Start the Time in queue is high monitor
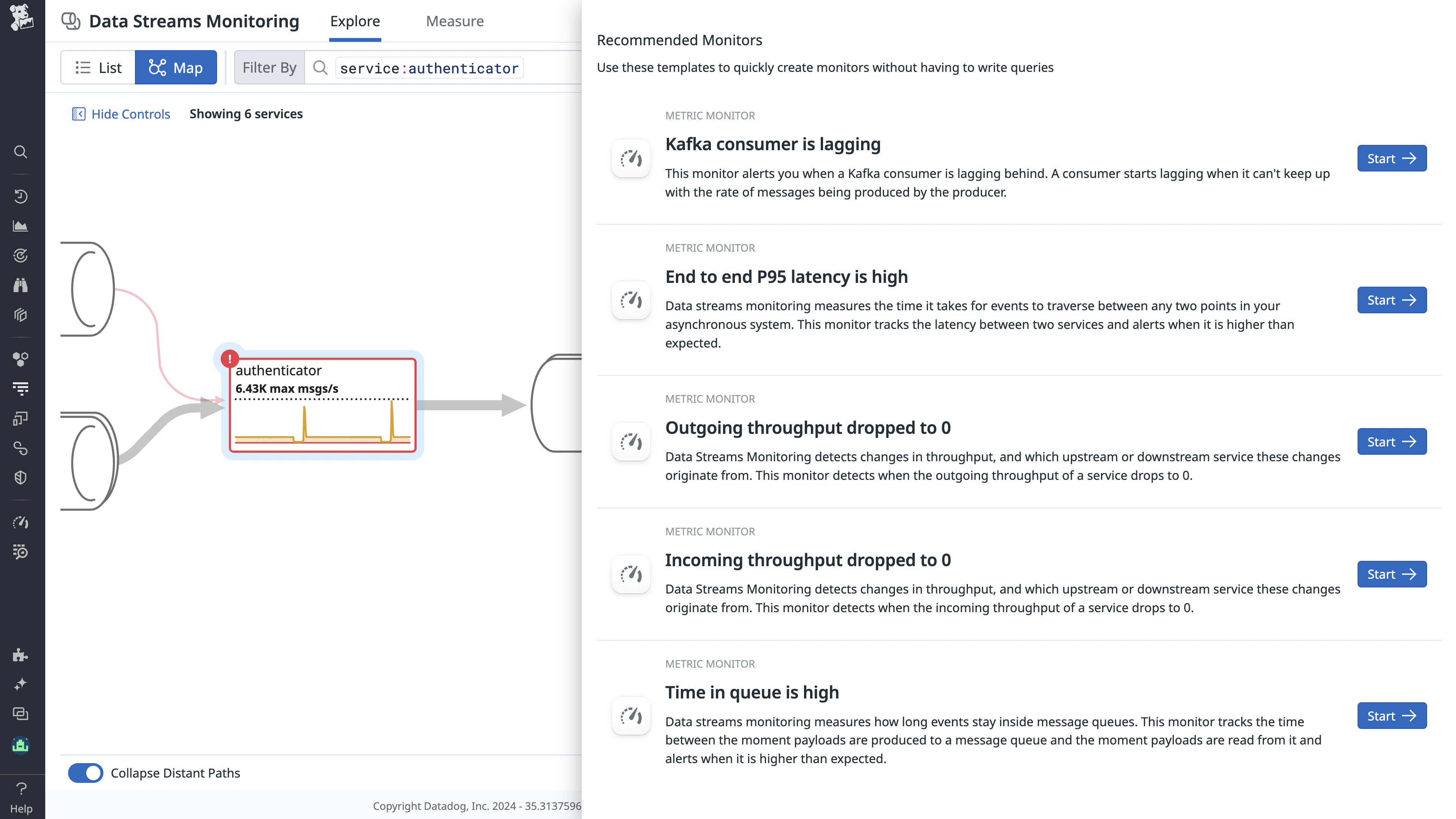1456x819 pixels. pos(1391,716)
